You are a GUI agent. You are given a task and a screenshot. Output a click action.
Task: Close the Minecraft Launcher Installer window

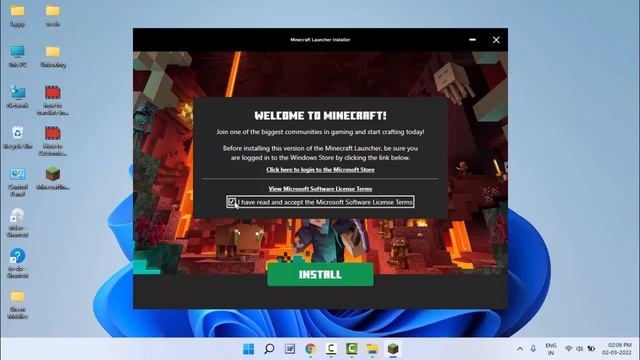click(x=496, y=40)
